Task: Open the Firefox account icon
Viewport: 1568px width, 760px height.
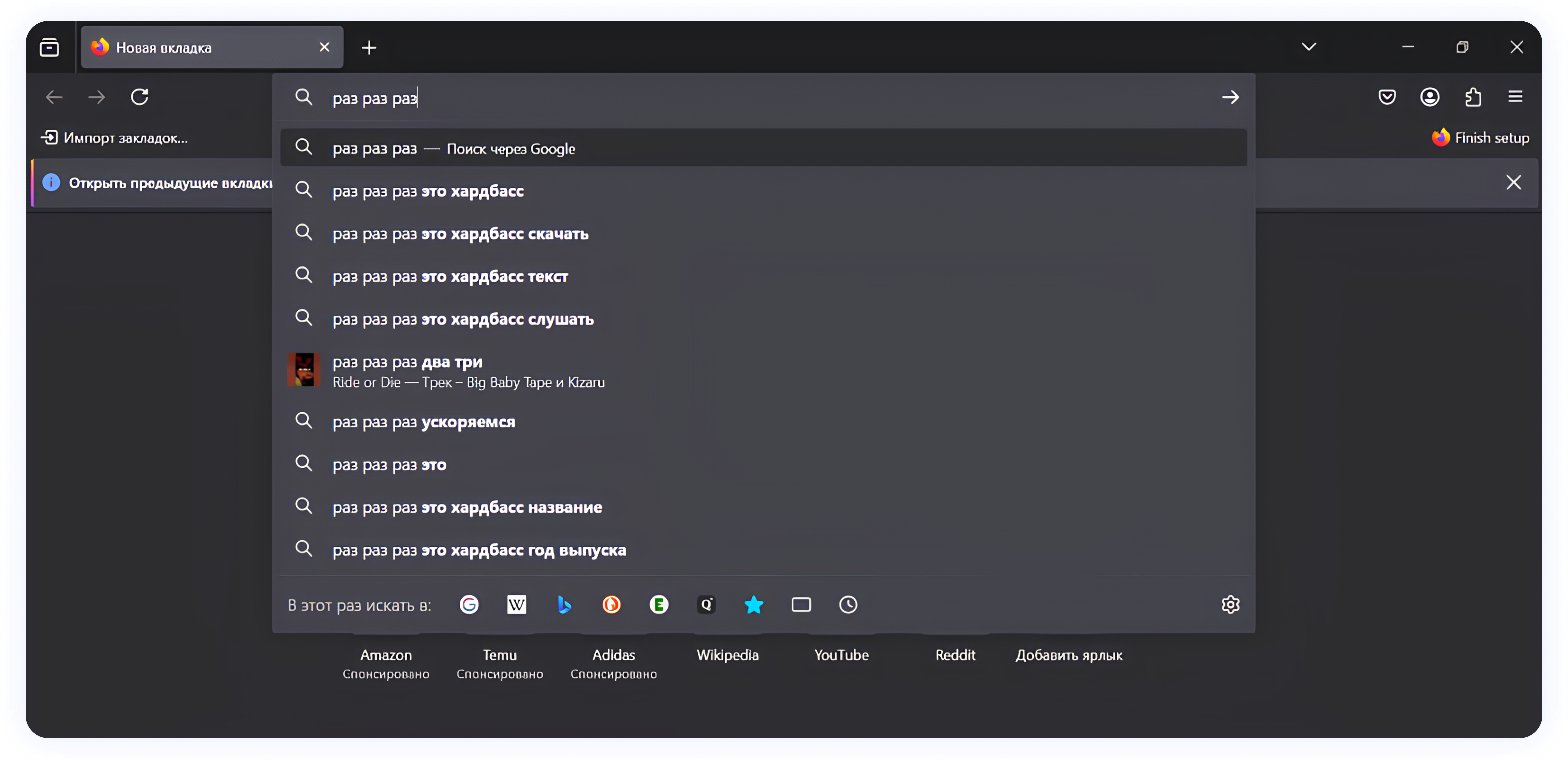Action: click(x=1429, y=97)
